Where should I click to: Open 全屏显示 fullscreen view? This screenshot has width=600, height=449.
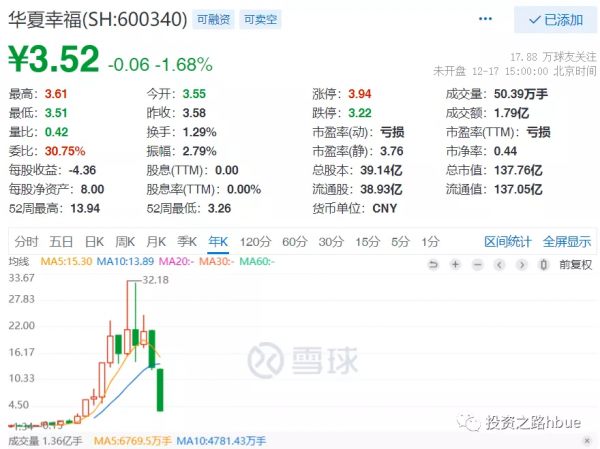(567, 242)
